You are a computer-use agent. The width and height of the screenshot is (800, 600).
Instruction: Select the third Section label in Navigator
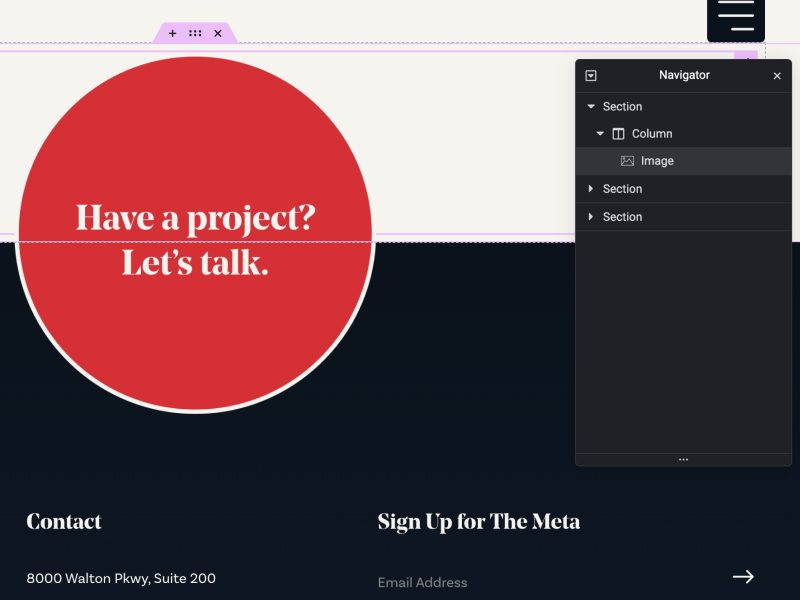[x=622, y=217]
